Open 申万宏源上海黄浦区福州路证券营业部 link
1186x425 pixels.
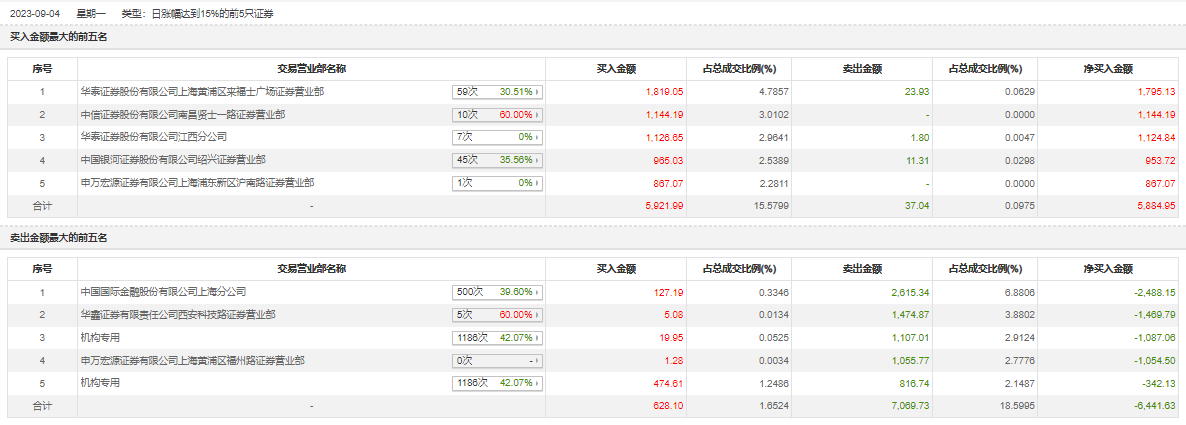tap(192, 361)
